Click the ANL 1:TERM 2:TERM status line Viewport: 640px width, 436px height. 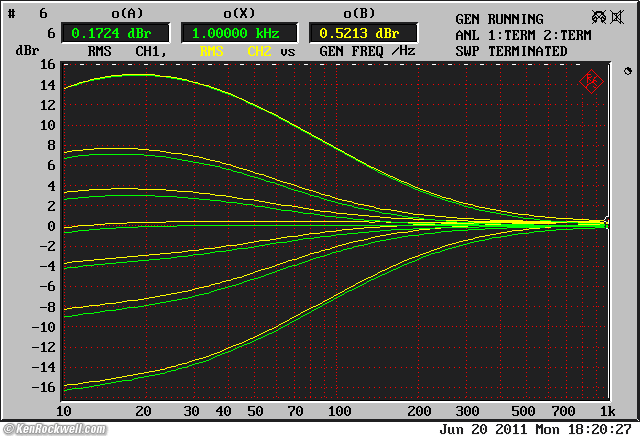pos(523,36)
